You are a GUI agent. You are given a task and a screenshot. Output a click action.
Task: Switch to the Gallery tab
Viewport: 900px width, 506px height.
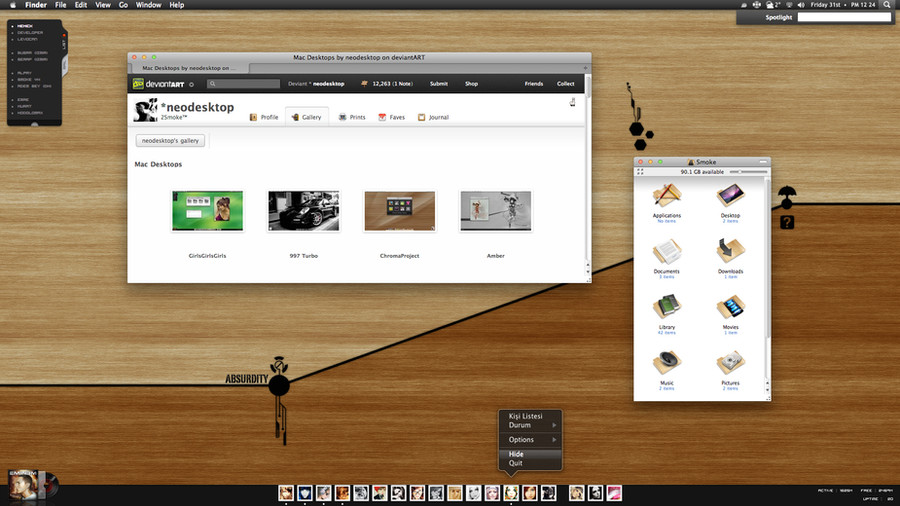[x=307, y=116]
